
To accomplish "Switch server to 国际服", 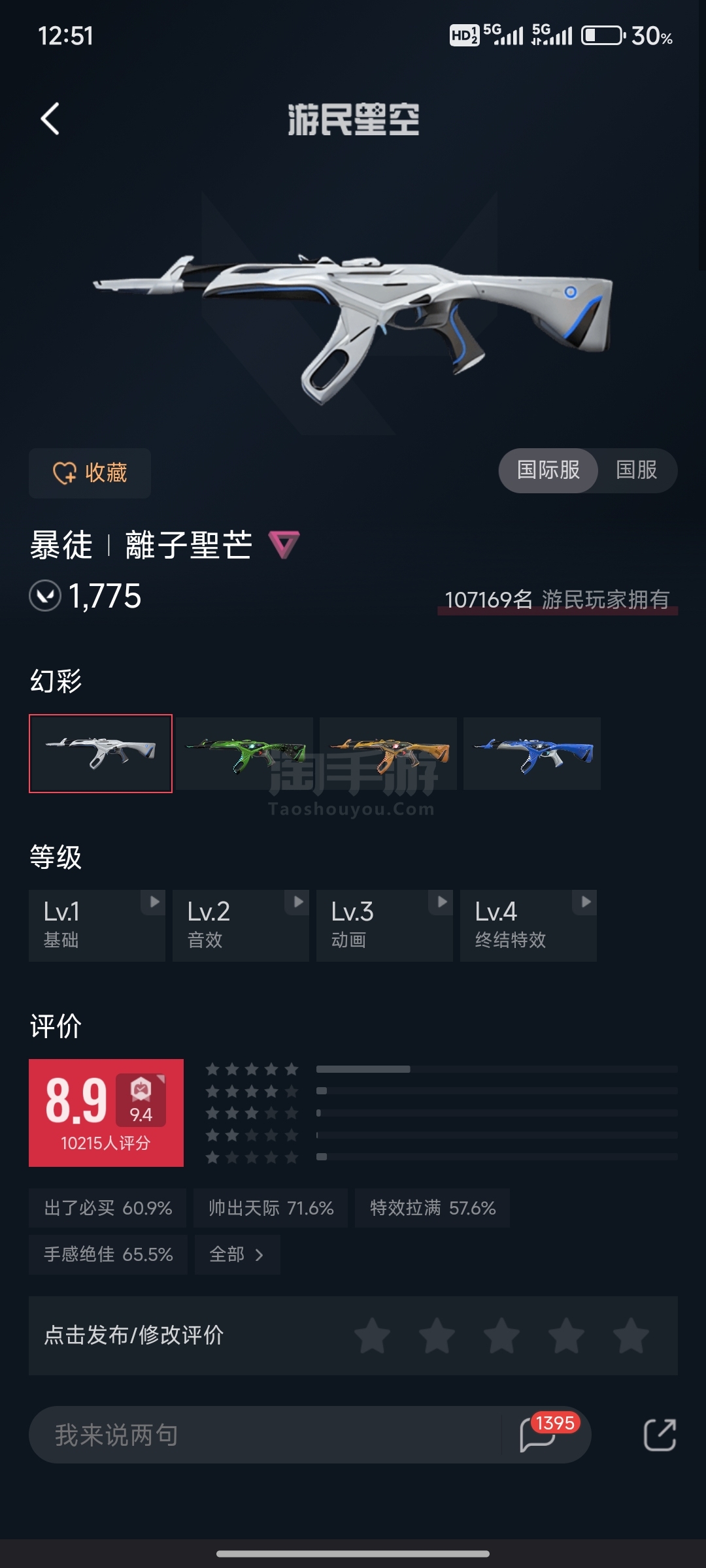I will click(548, 470).
